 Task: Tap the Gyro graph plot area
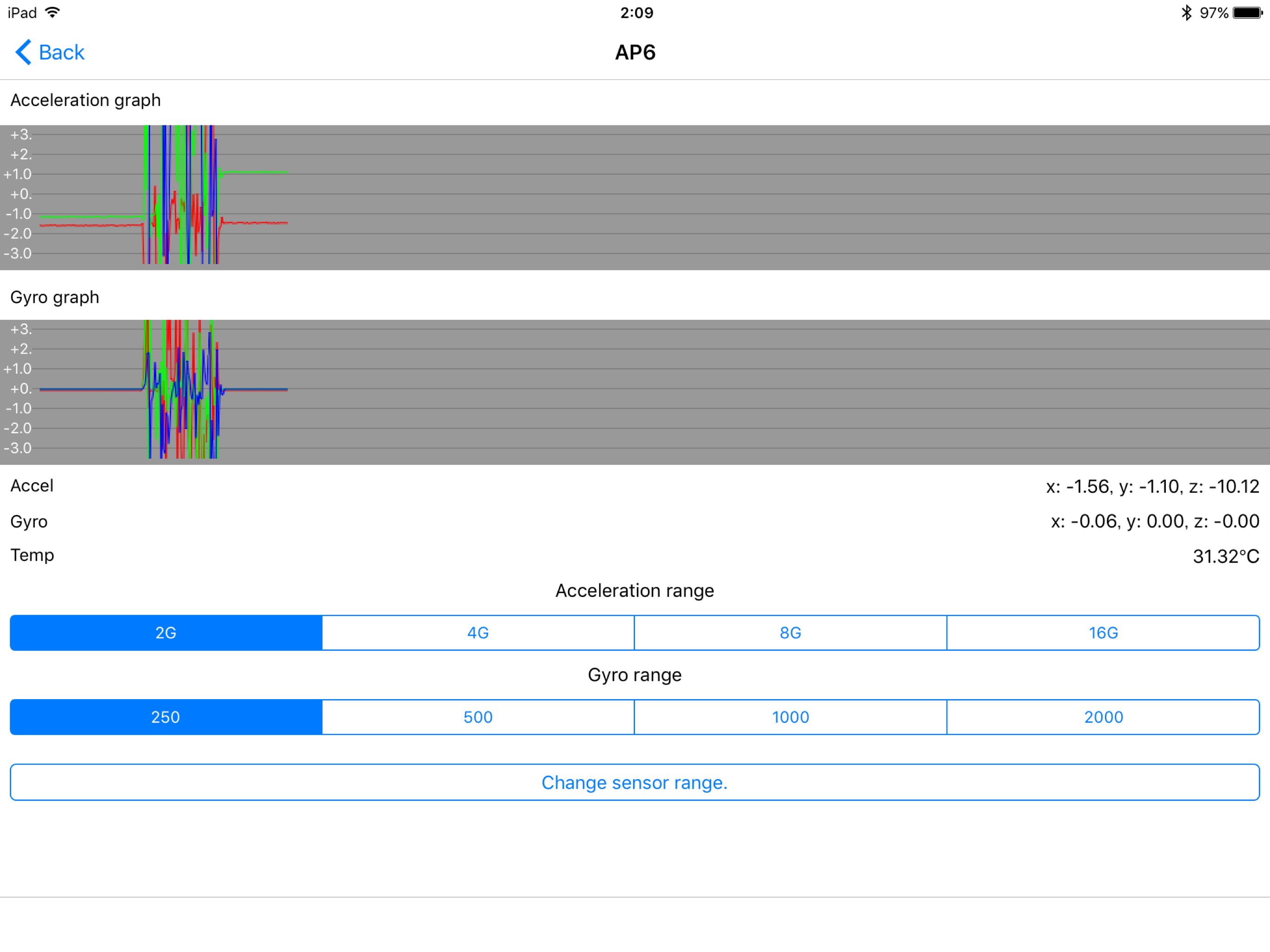(x=635, y=392)
